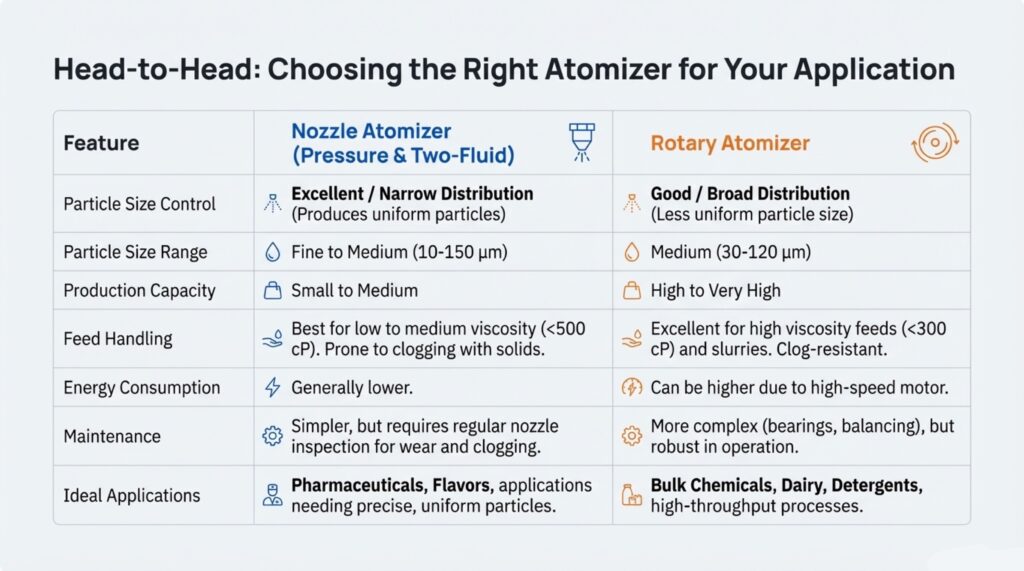Click the blue nozzle atomizer header icon

coord(580,141)
